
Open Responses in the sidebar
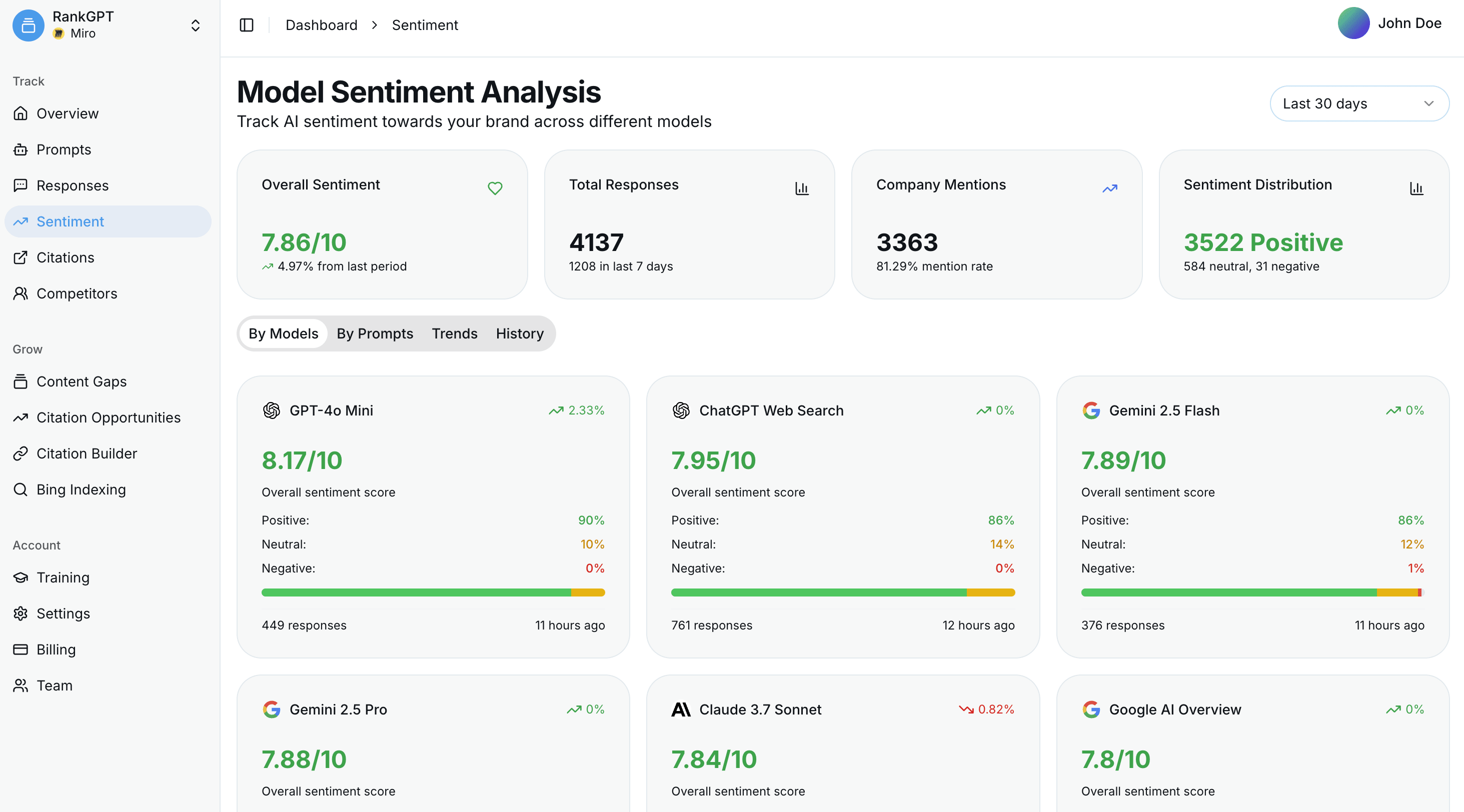(x=108, y=185)
